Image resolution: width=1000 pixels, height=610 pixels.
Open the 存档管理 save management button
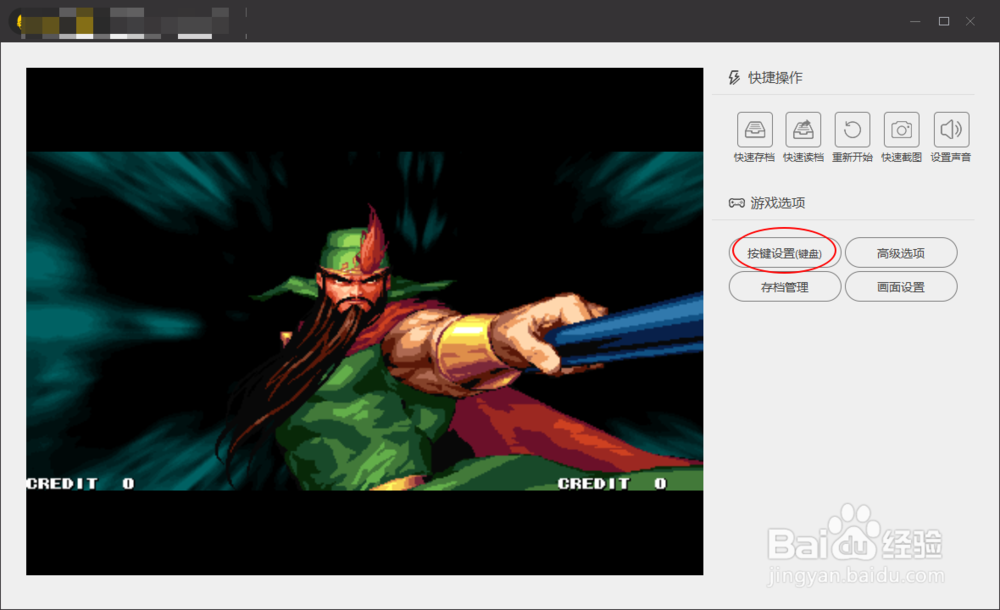[x=784, y=287]
